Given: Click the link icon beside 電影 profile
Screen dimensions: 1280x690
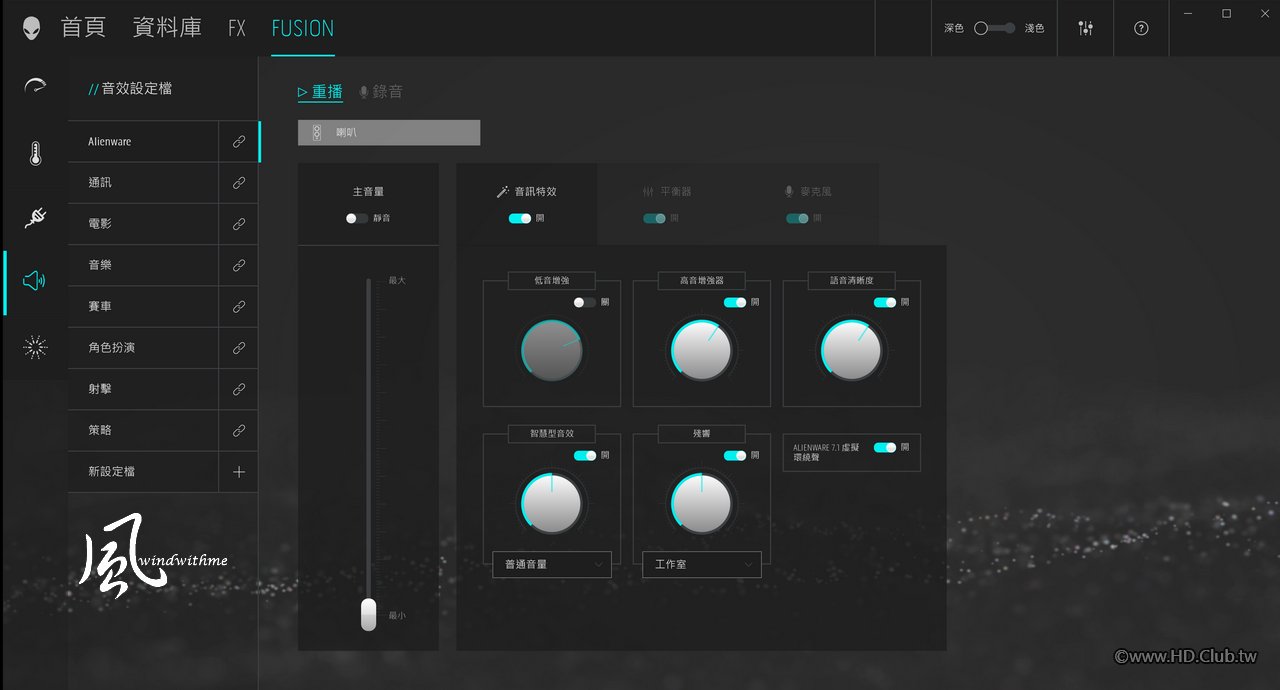Looking at the screenshot, I should point(239,224).
